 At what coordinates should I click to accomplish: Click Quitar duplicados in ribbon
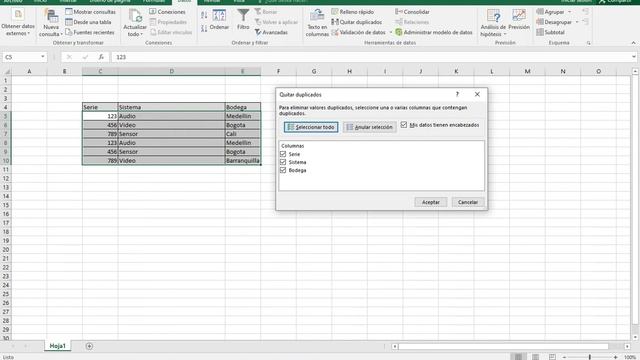click(x=357, y=22)
